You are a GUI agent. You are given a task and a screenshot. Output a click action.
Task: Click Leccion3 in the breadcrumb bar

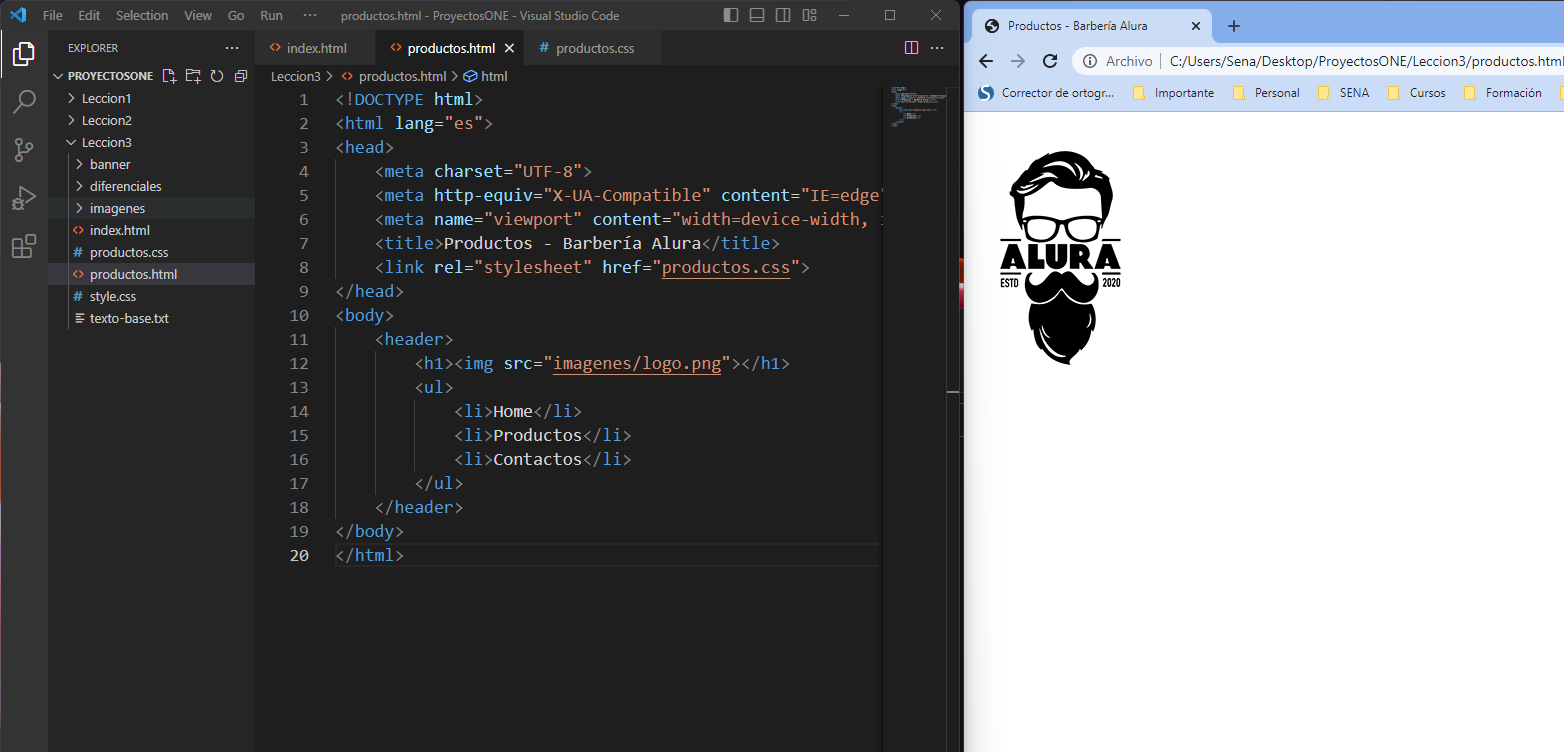(x=296, y=76)
